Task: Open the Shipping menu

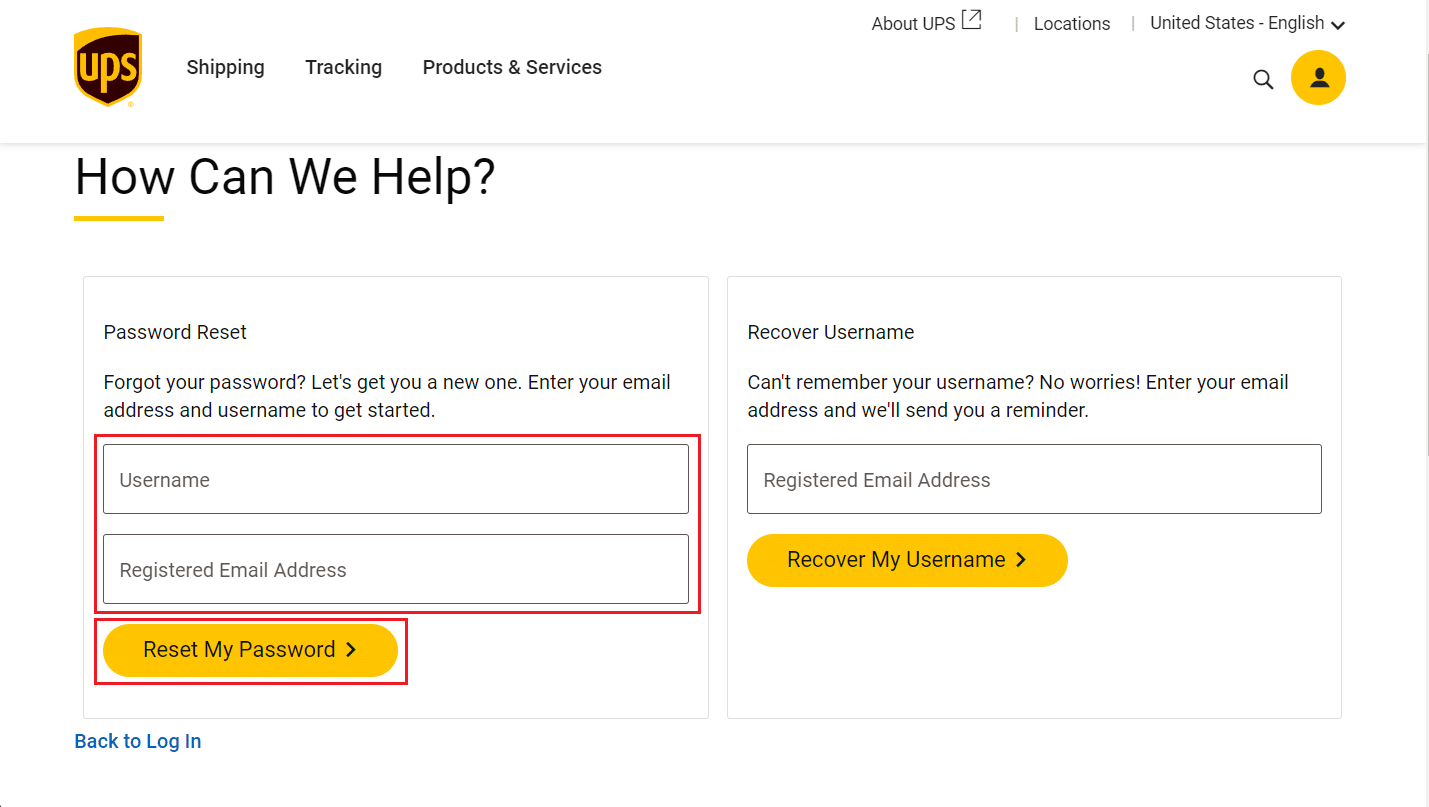Action: pyautogui.click(x=226, y=67)
